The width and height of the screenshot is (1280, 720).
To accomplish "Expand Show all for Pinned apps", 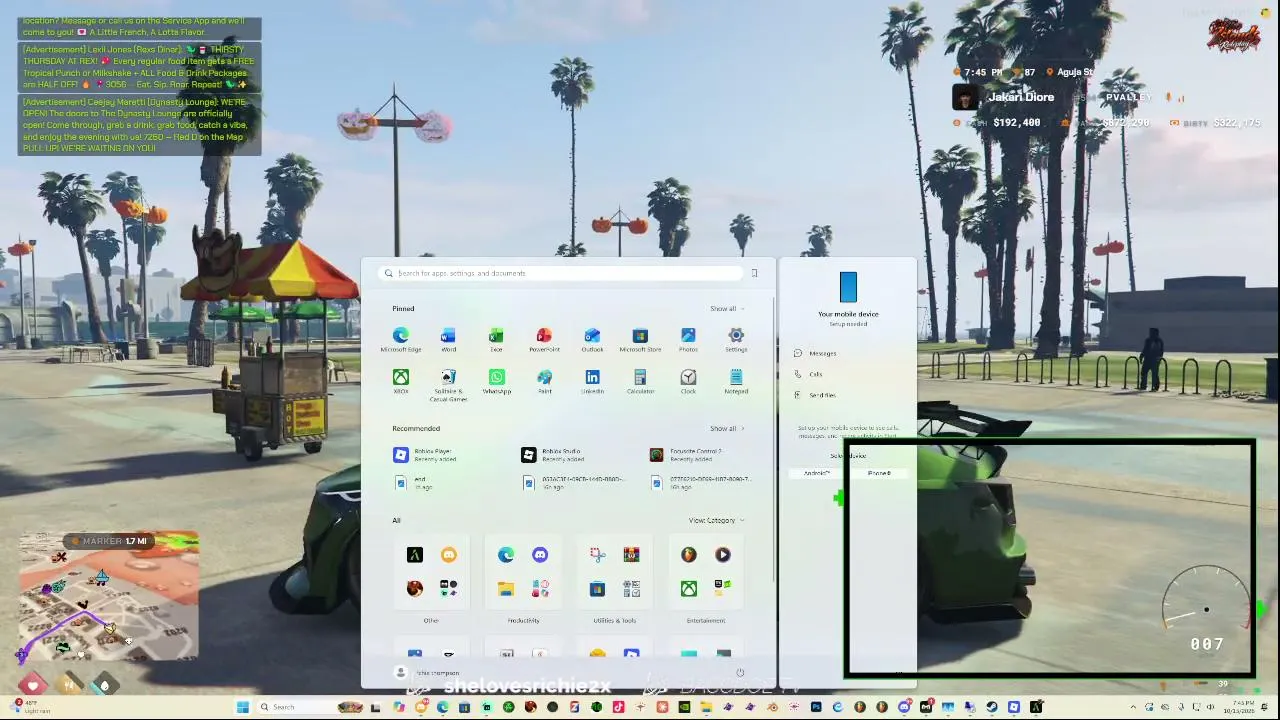I will pos(727,309).
